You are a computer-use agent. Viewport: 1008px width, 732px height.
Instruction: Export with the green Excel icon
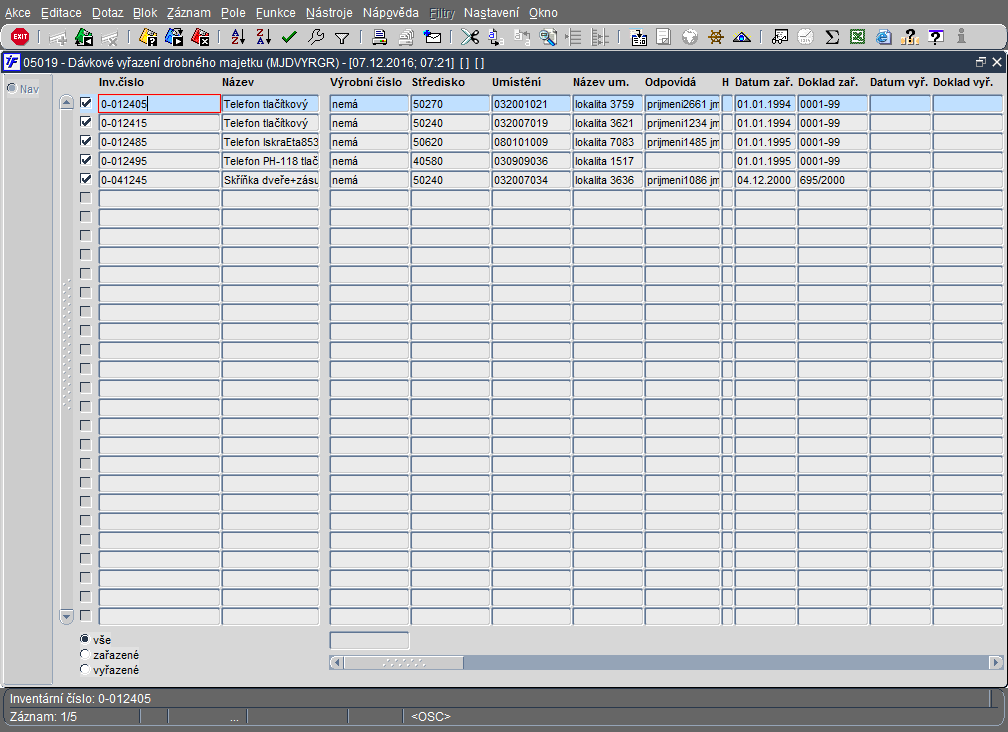coord(858,37)
